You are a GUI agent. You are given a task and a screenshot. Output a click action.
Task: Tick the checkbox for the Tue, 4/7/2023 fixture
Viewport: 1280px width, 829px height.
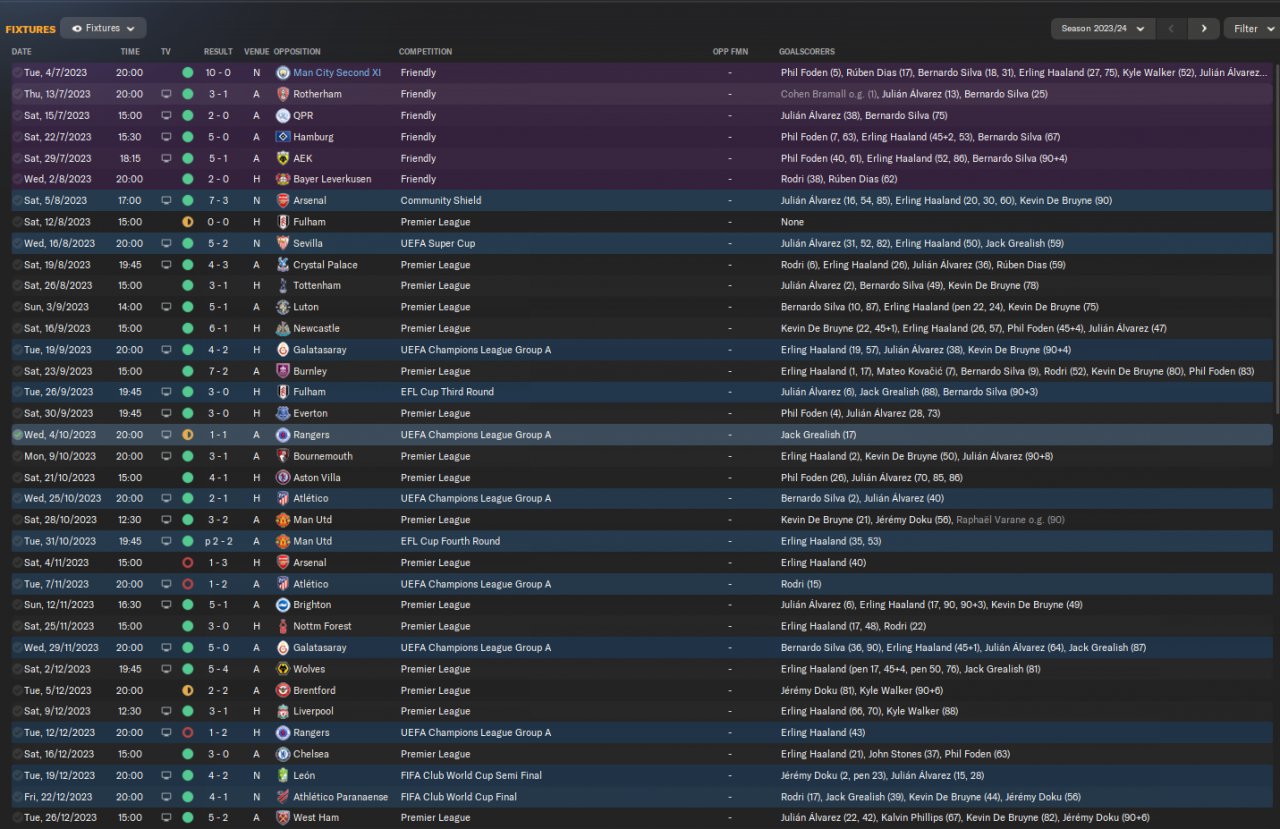pyautogui.click(x=17, y=73)
